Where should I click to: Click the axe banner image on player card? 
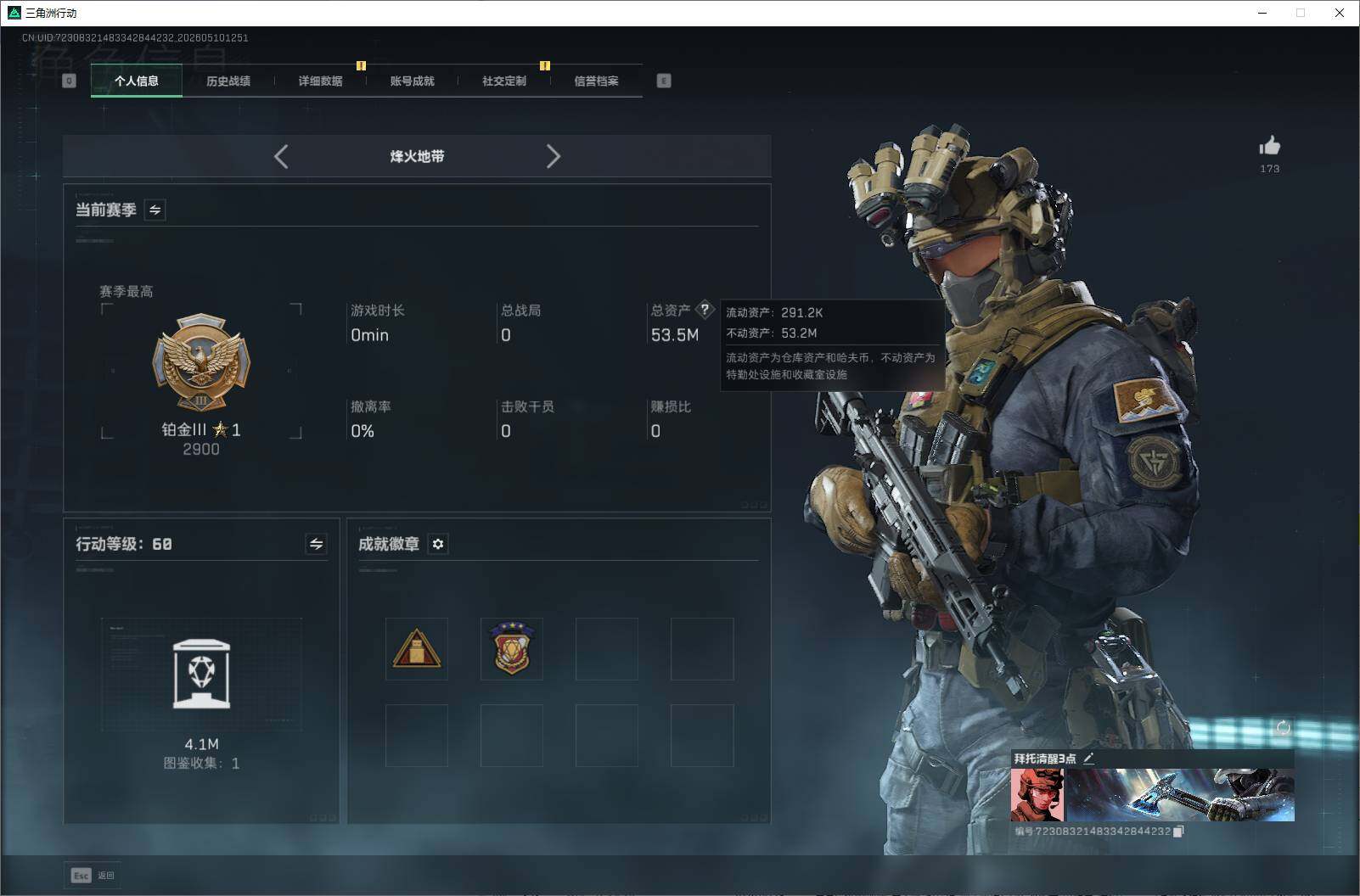tap(1179, 795)
